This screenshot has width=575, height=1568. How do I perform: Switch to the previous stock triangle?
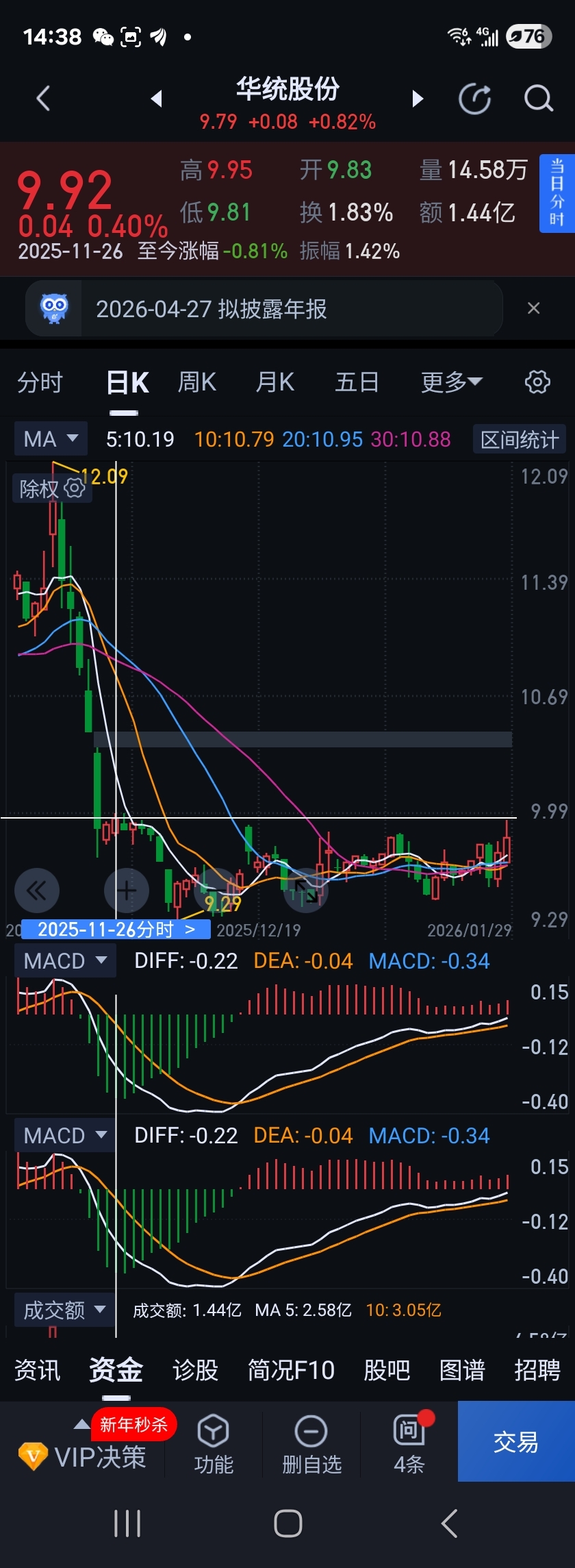[x=156, y=99]
